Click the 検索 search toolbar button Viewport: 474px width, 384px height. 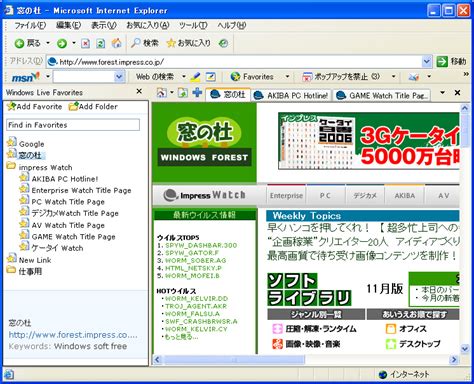(145, 43)
